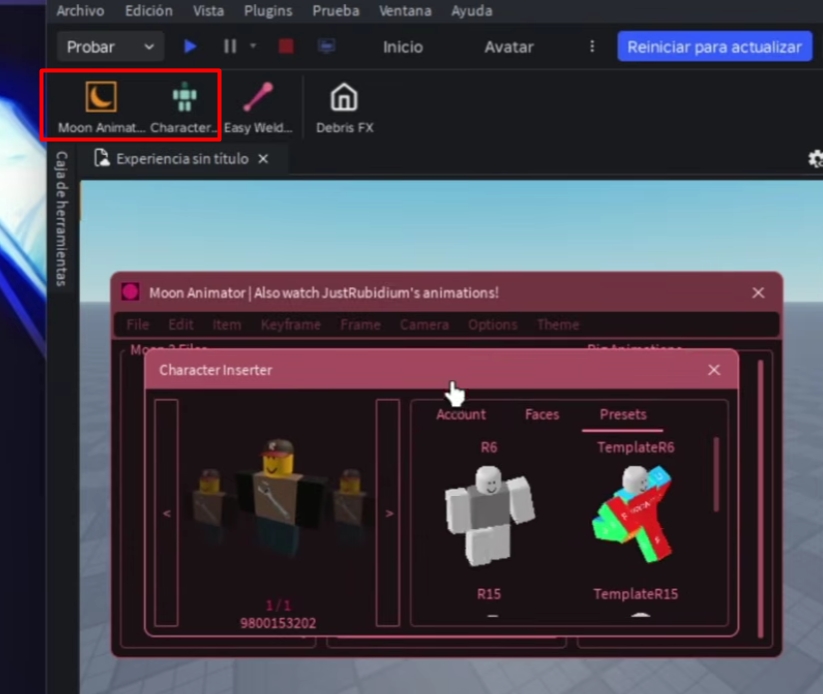The width and height of the screenshot is (823, 694).
Task: Launch the Character Inserter plugin
Action: tap(184, 107)
